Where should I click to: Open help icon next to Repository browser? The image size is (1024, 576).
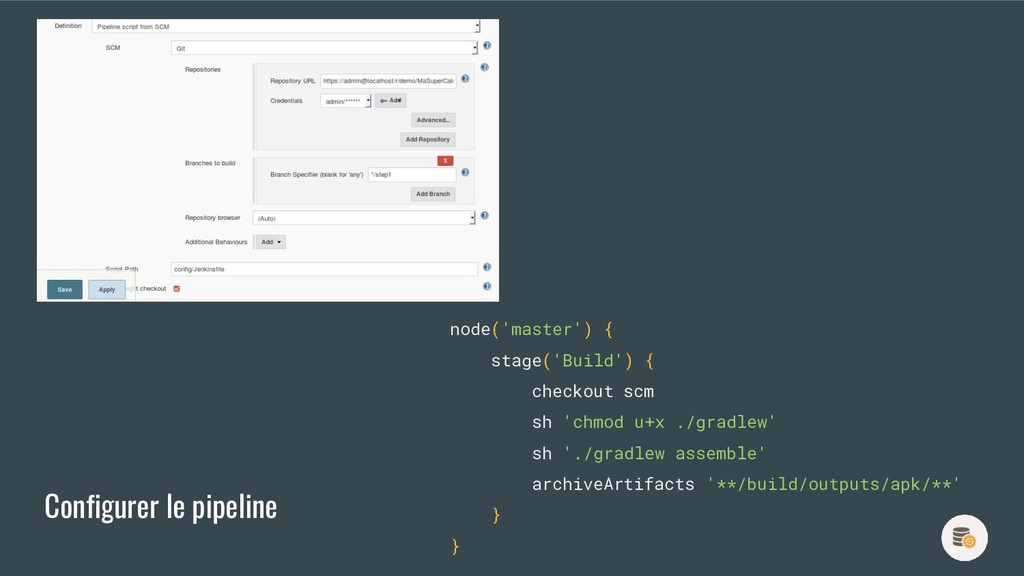pyautogui.click(x=485, y=216)
